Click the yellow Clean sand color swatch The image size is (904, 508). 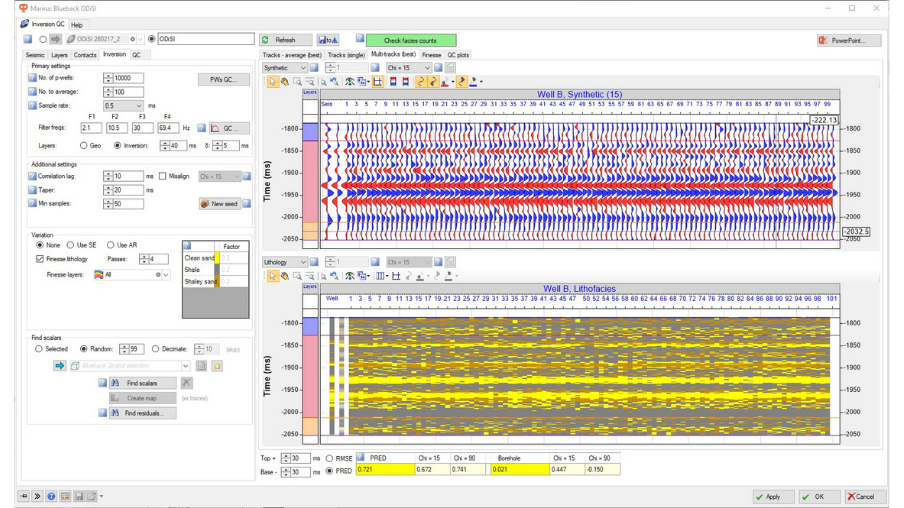pyautogui.click(x=217, y=258)
